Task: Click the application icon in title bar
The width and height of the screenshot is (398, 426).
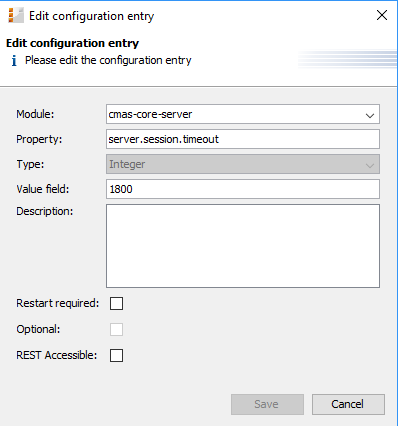Action: point(16,16)
